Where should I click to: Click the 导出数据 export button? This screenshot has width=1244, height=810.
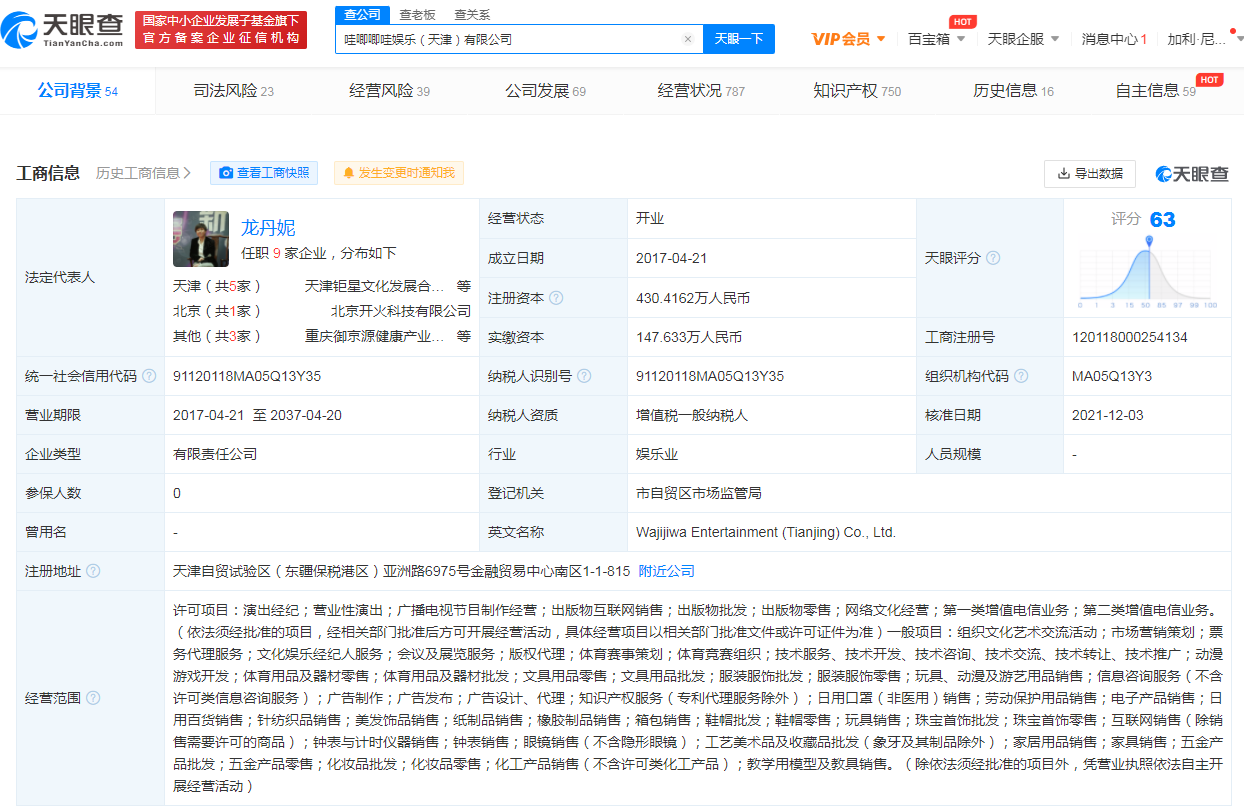pos(1089,174)
